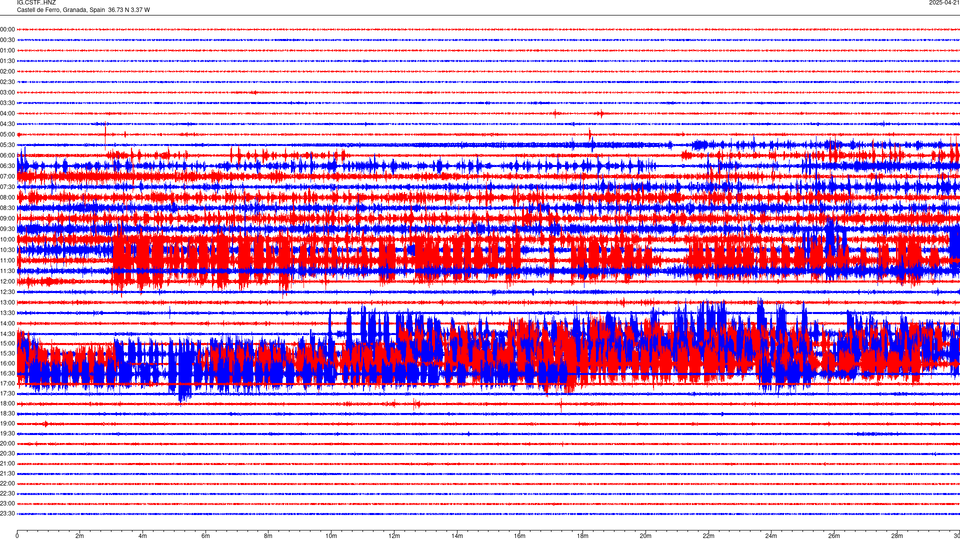This screenshot has height=540, width=960.
Task: Click the '11:00' time row label
Action: (x=7, y=260)
